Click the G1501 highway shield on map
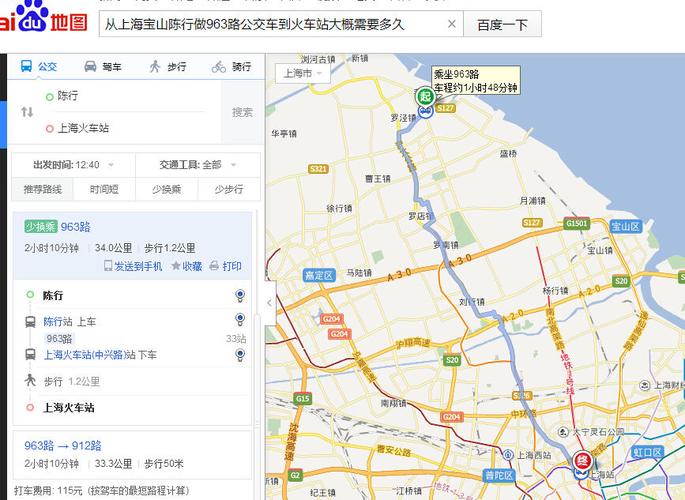 tap(577, 224)
